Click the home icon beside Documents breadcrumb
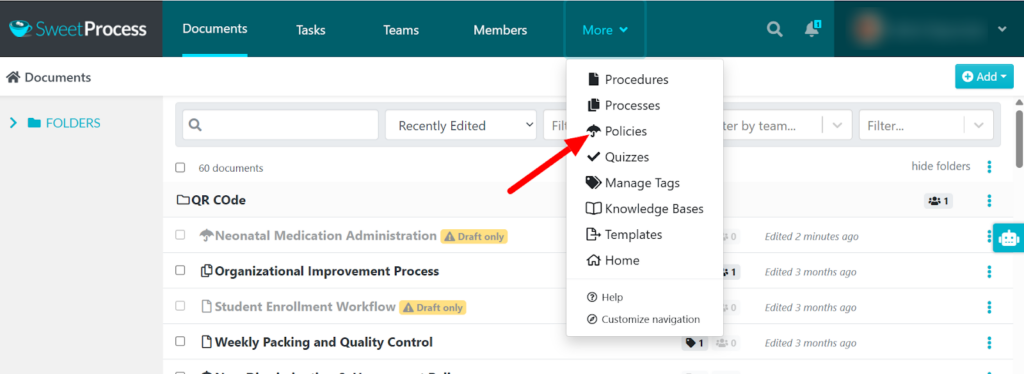The height and width of the screenshot is (374, 1024). pyautogui.click(x=12, y=77)
